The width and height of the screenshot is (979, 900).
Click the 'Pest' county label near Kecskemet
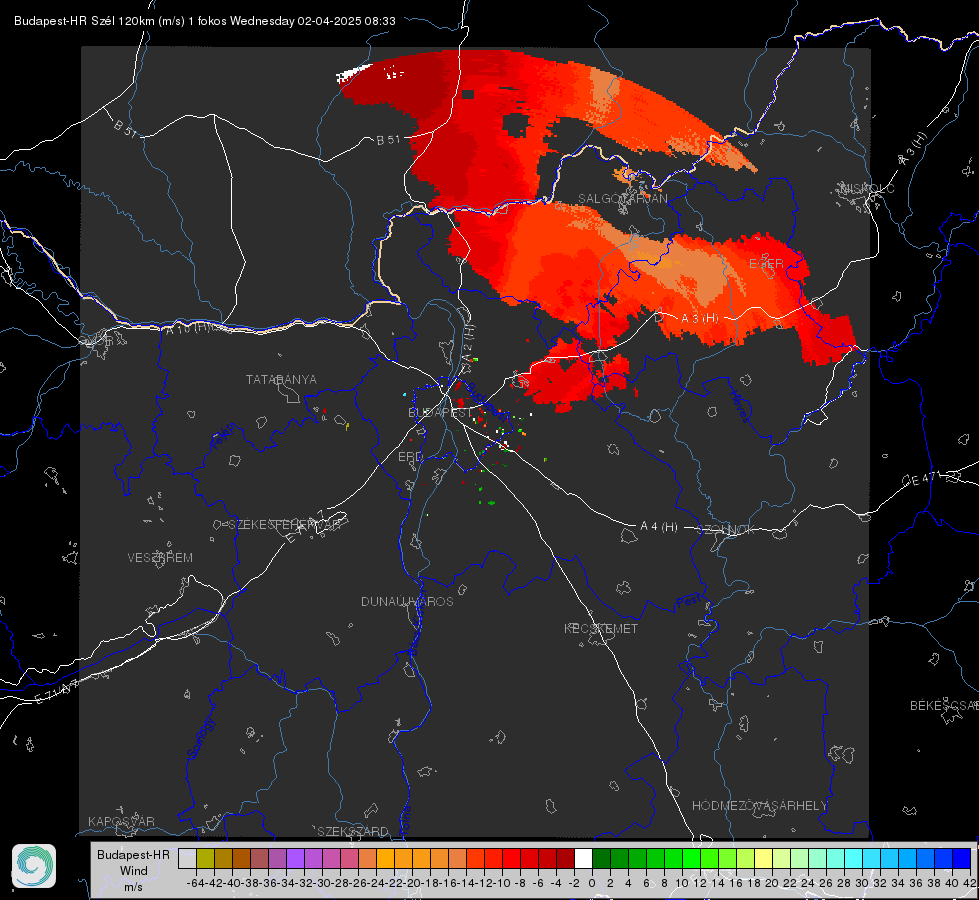click(689, 601)
